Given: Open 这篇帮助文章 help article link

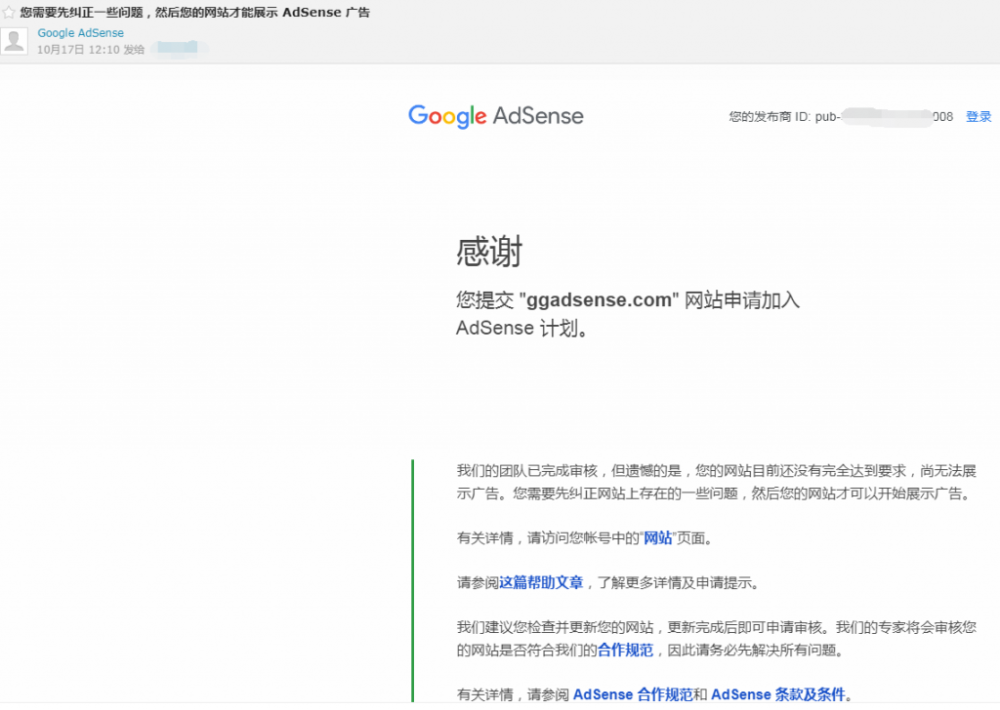Looking at the screenshot, I should (x=541, y=582).
